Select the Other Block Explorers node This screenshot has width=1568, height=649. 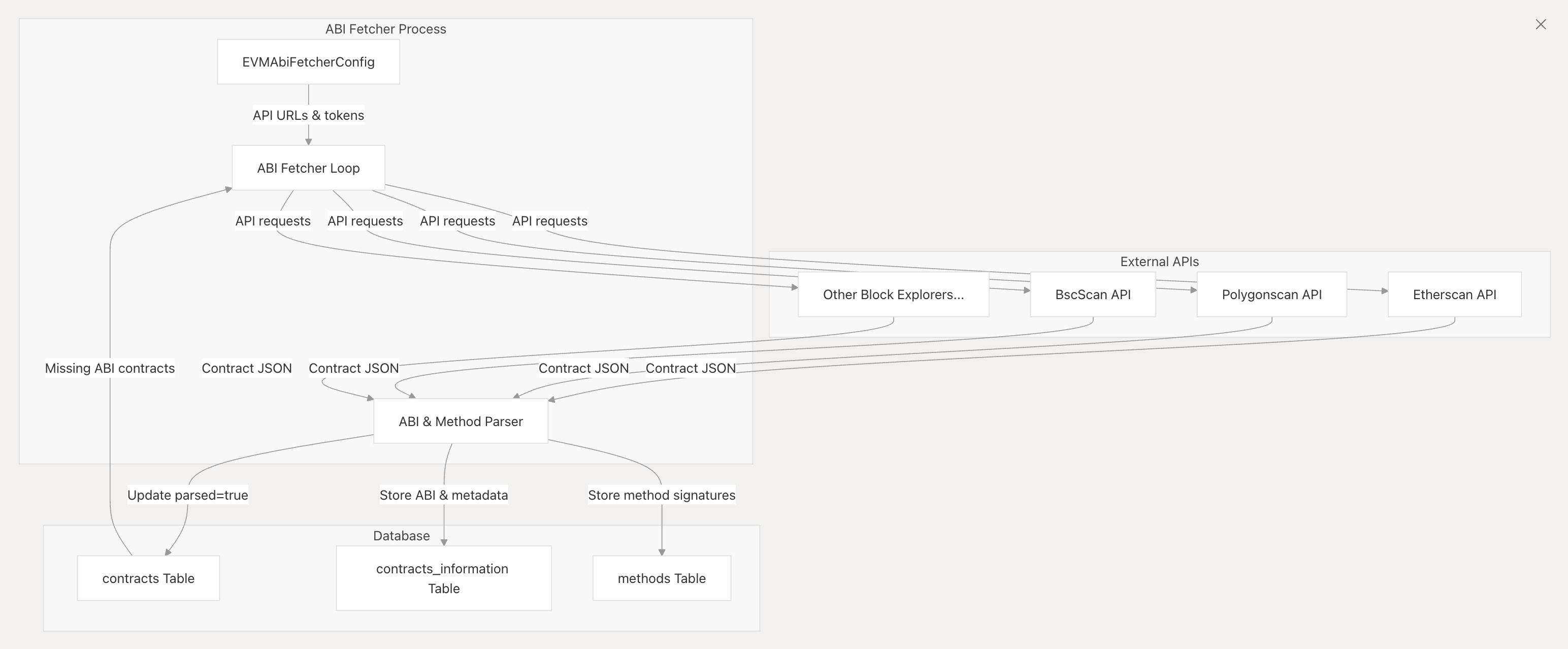click(x=893, y=295)
